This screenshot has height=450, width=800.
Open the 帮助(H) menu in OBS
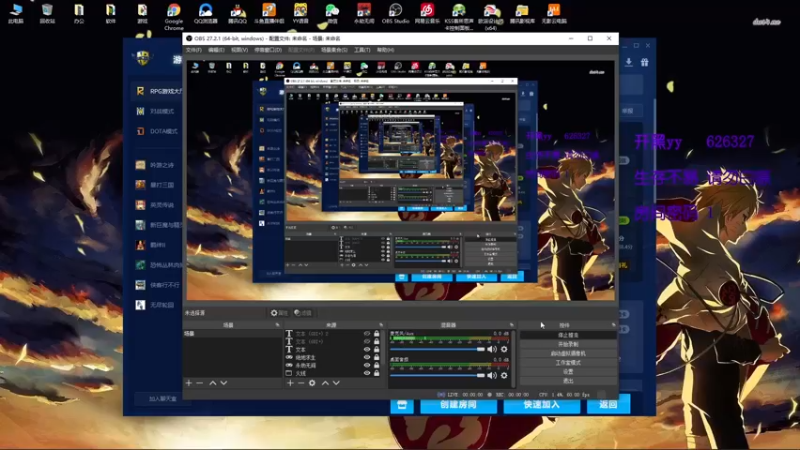click(385, 50)
